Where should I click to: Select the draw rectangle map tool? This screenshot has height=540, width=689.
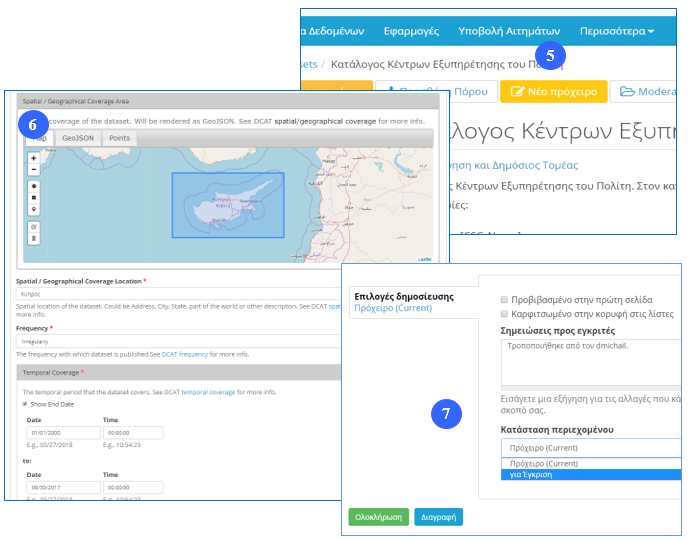33,197
